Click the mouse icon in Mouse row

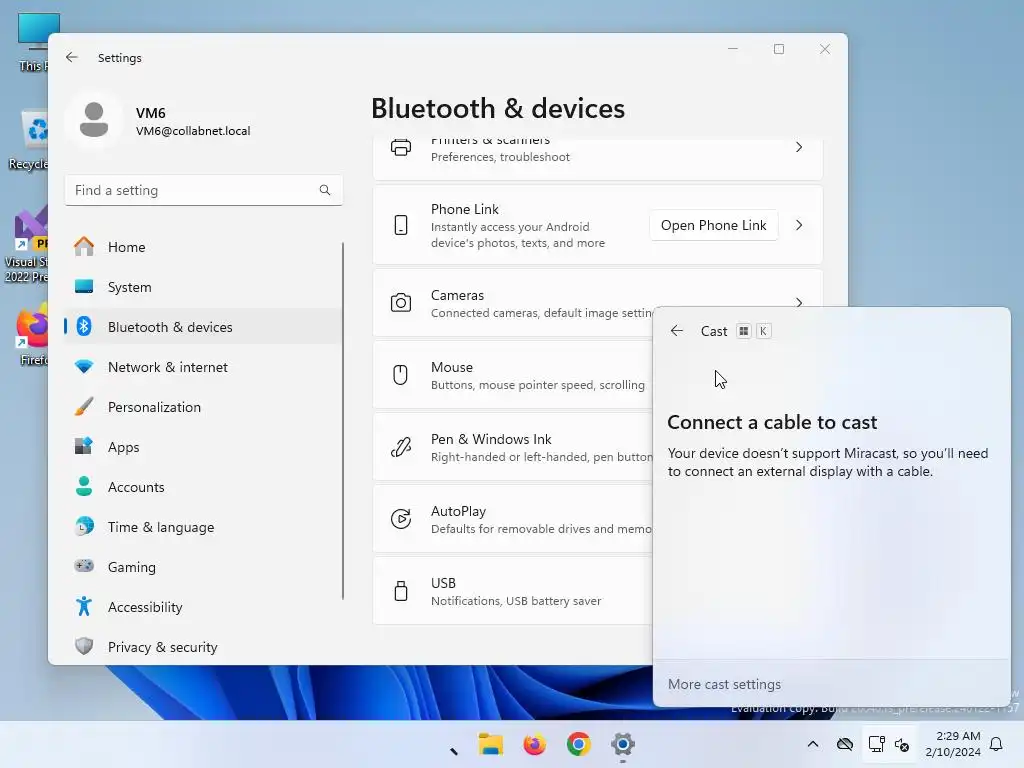point(400,375)
